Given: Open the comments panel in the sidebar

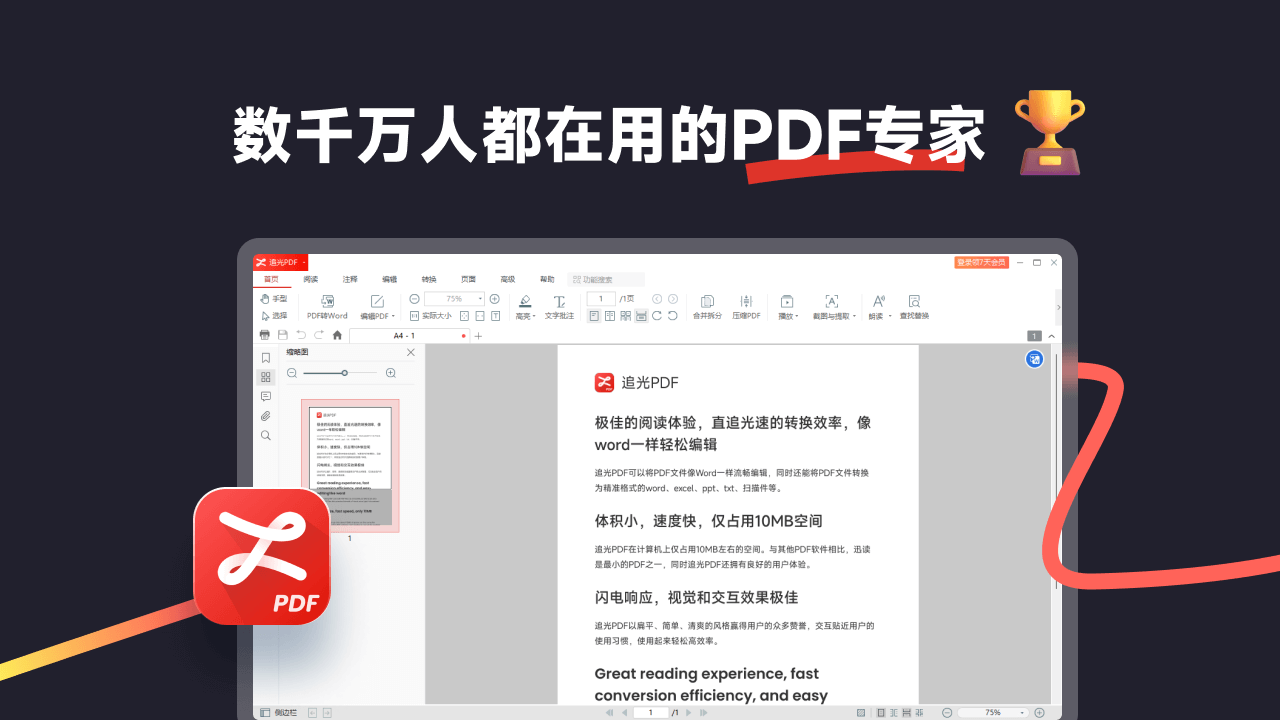Looking at the screenshot, I should click(x=265, y=397).
